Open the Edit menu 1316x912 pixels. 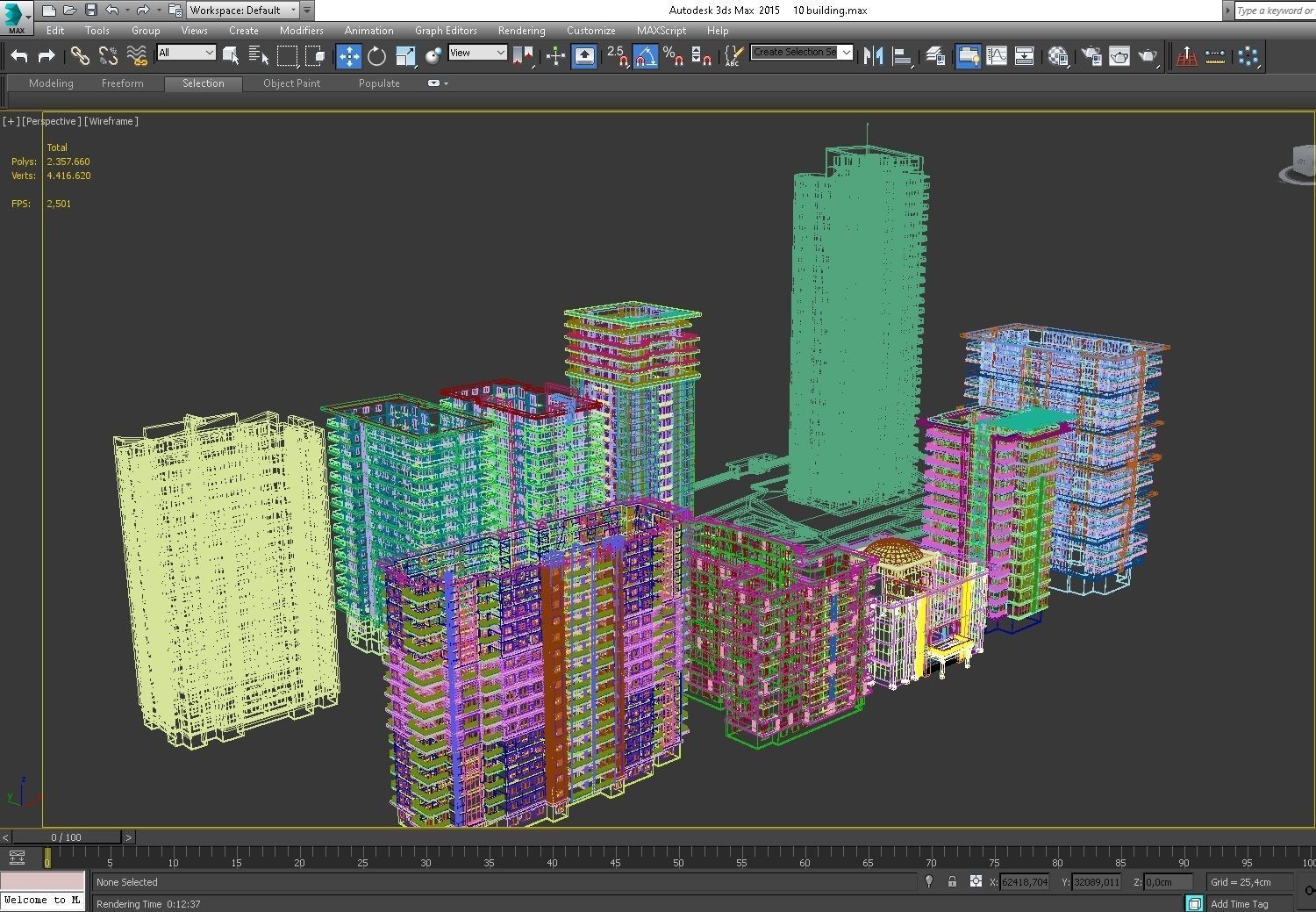click(55, 31)
